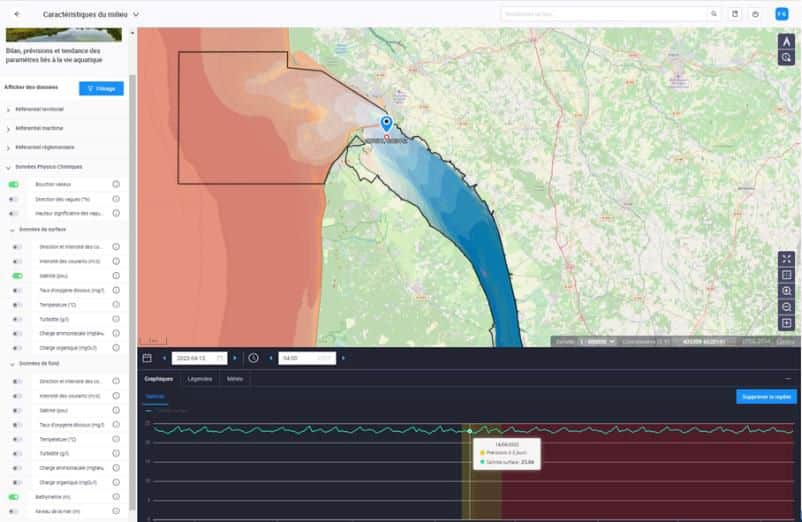The height and width of the screenshot is (522, 802).
Task: Click the blue Filtrage button
Action: pyautogui.click(x=101, y=88)
